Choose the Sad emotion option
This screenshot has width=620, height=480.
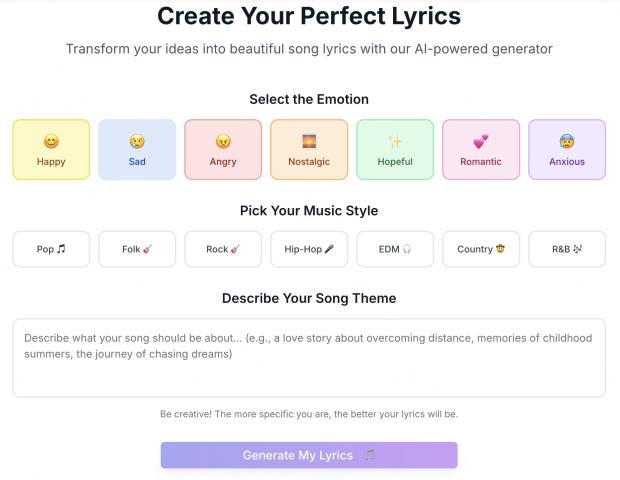(x=137, y=150)
